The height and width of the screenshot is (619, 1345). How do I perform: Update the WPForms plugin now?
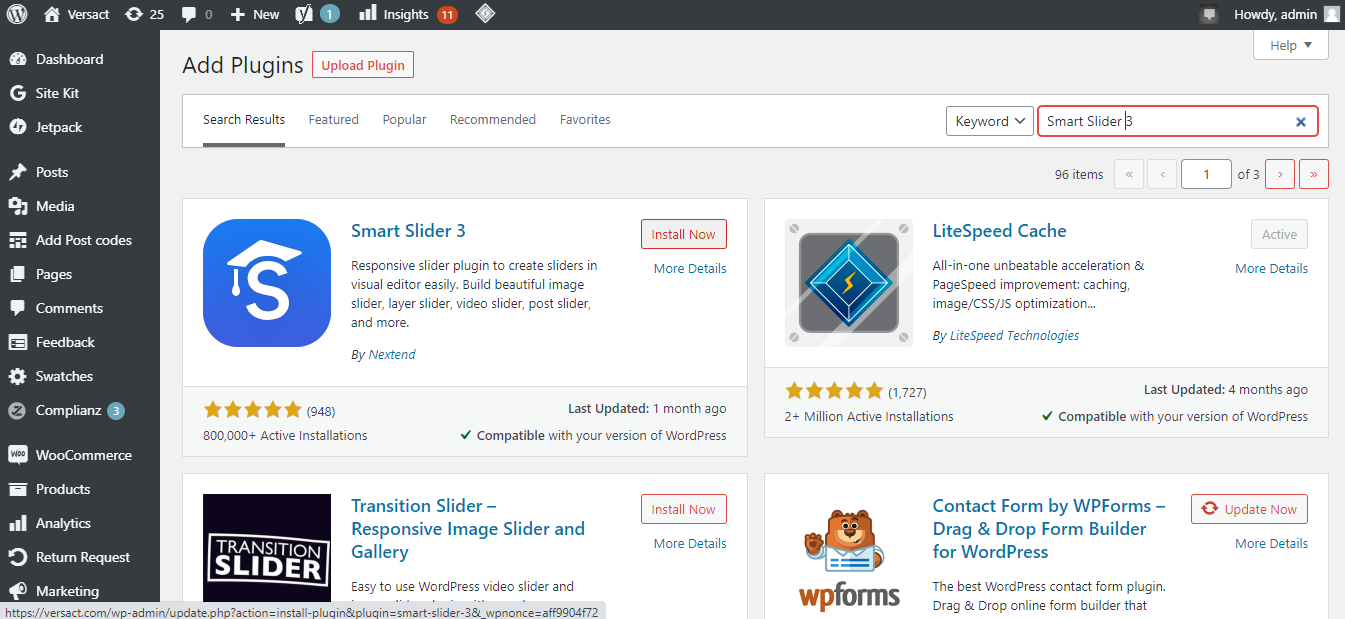[x=1249, y=508]
